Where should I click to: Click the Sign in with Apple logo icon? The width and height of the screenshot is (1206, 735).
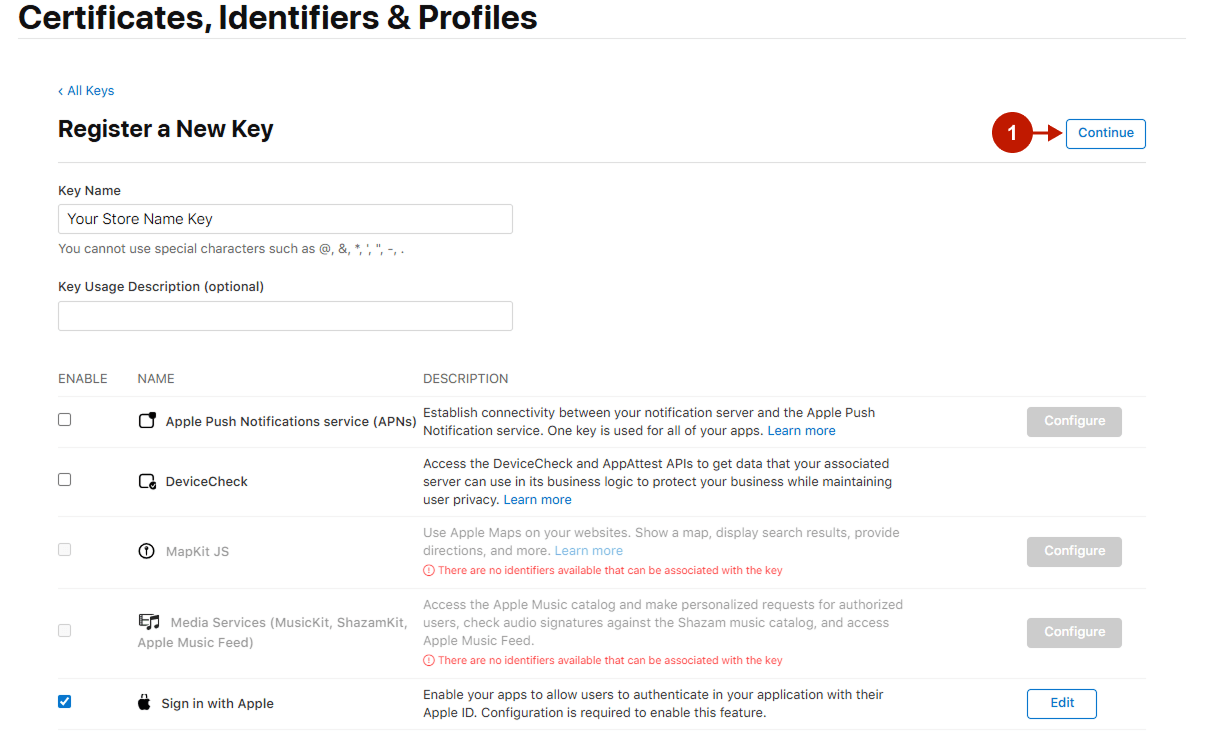point(144,703)
